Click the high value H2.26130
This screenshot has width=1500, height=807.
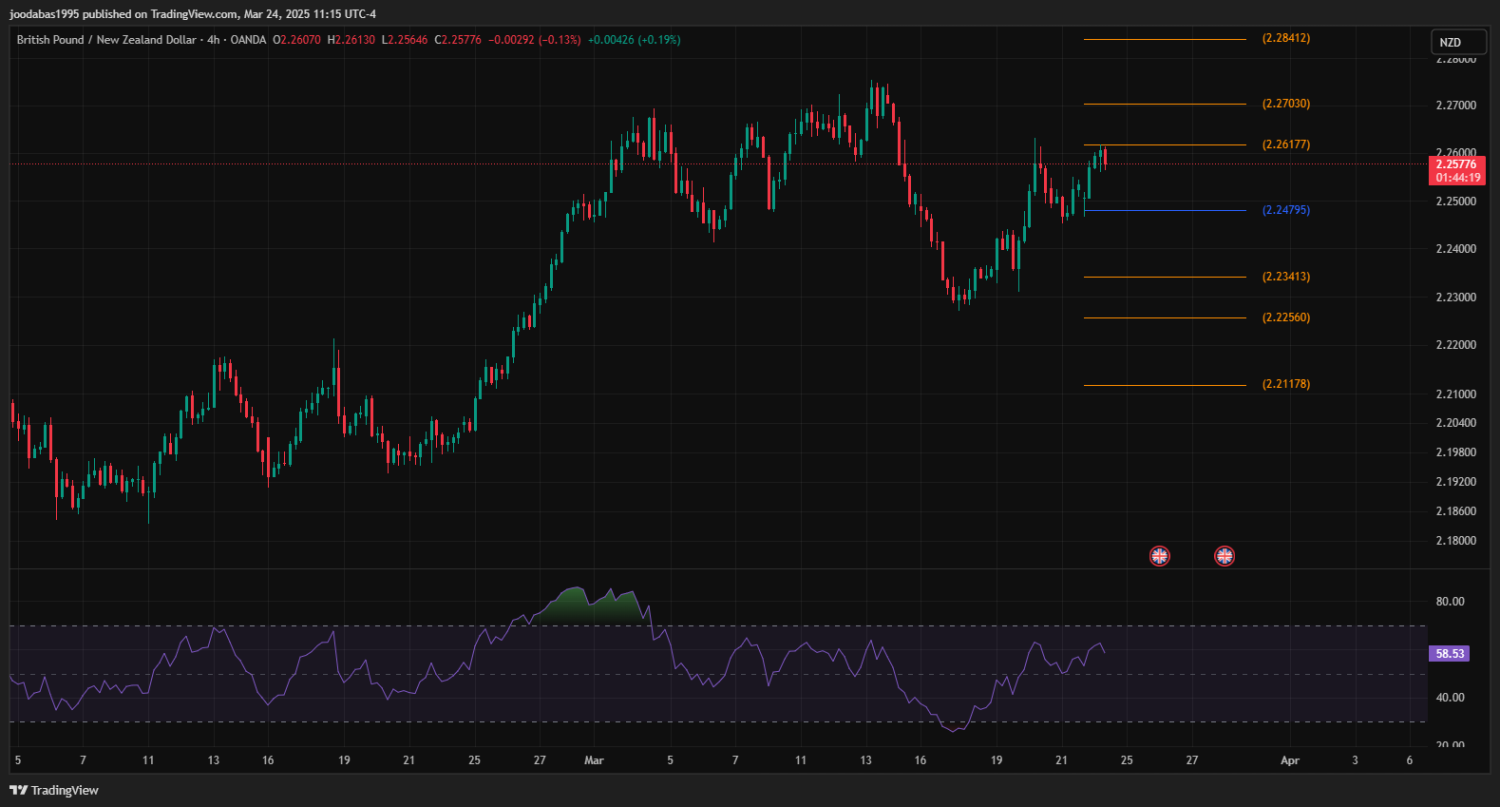pyautogui.click(x=351, y=40)
